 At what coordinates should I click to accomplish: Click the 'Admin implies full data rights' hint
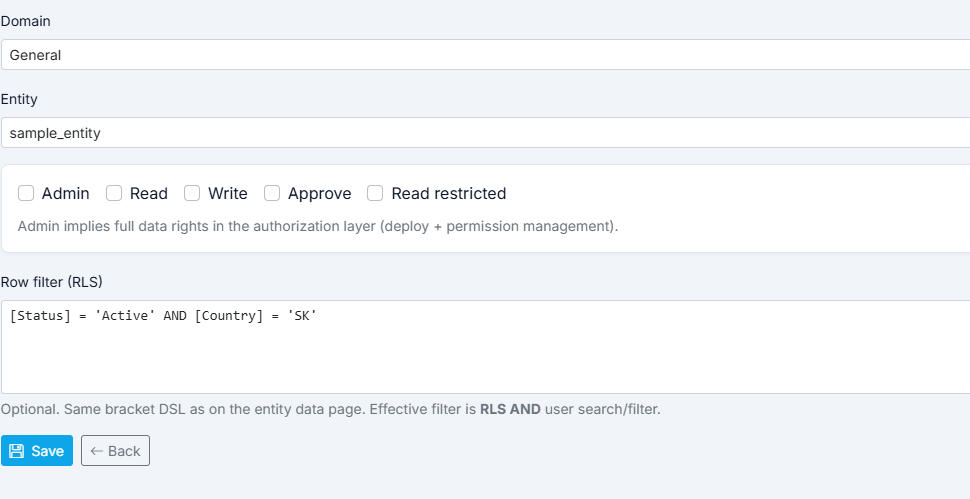318,226
